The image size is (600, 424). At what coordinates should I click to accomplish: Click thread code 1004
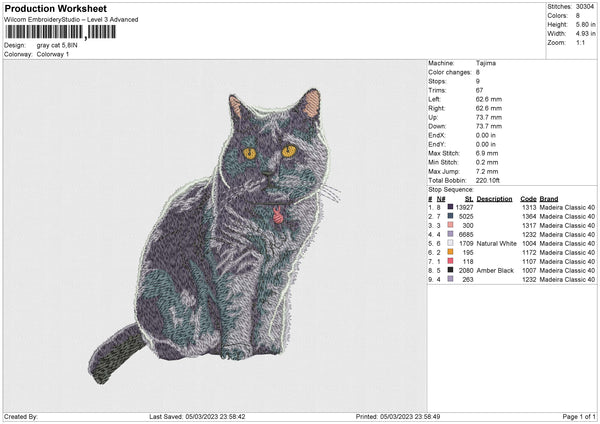click(529, 243)
